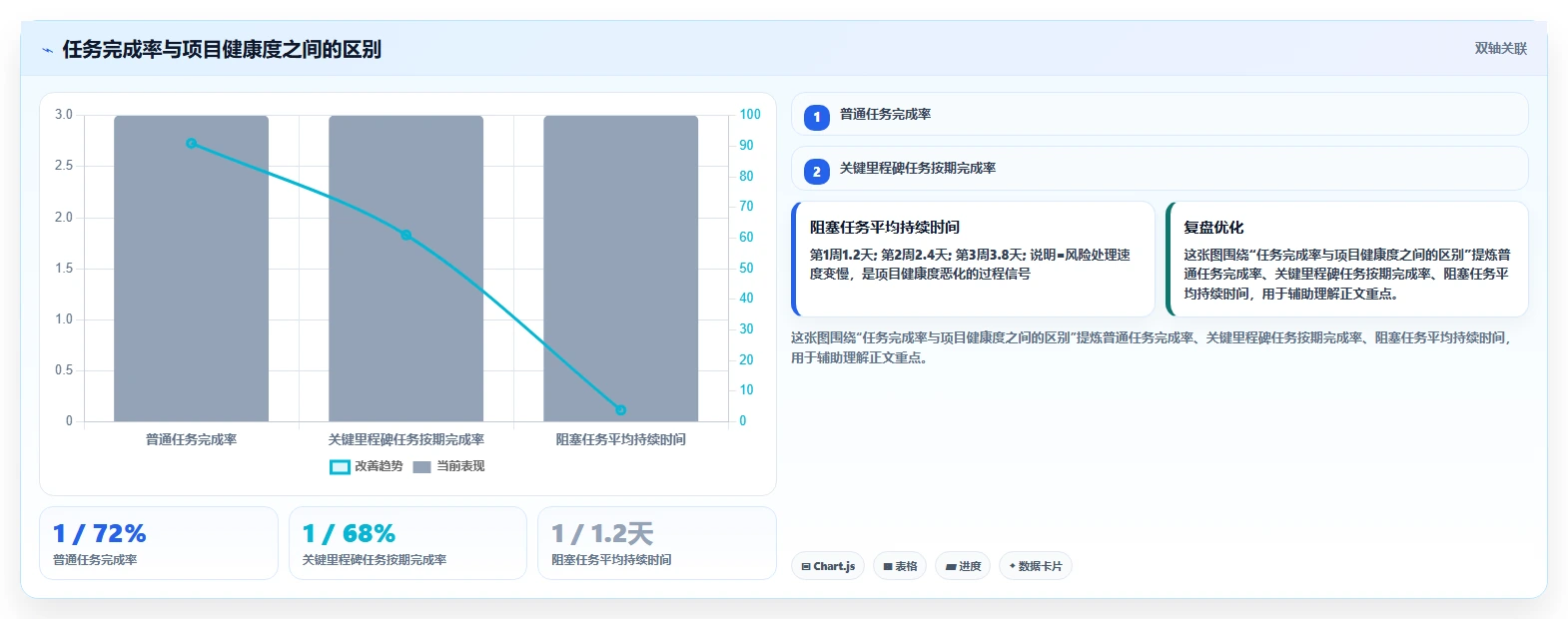Click the line data point above the 普通任务完成率 bar
The image size is (1568, 619).
[192, 144]
